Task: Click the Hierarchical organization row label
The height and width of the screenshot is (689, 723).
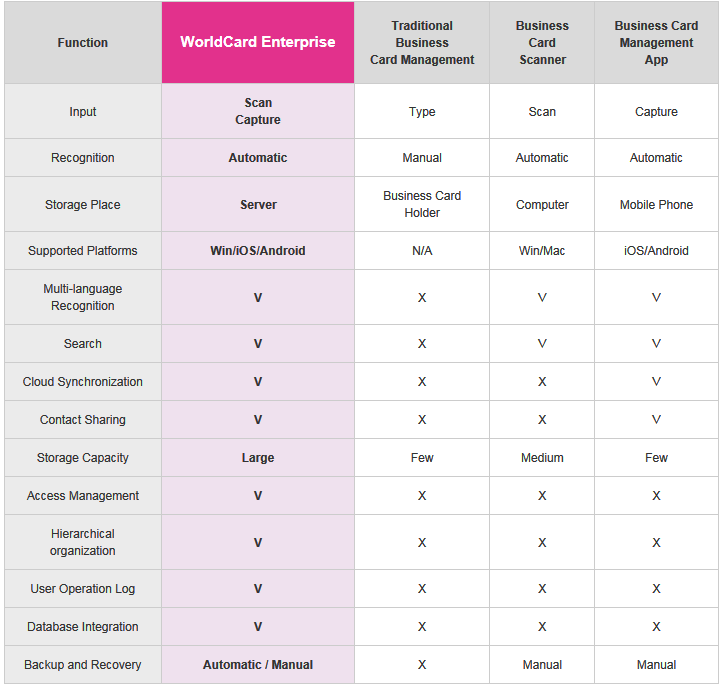Action: tap(83, 542)
